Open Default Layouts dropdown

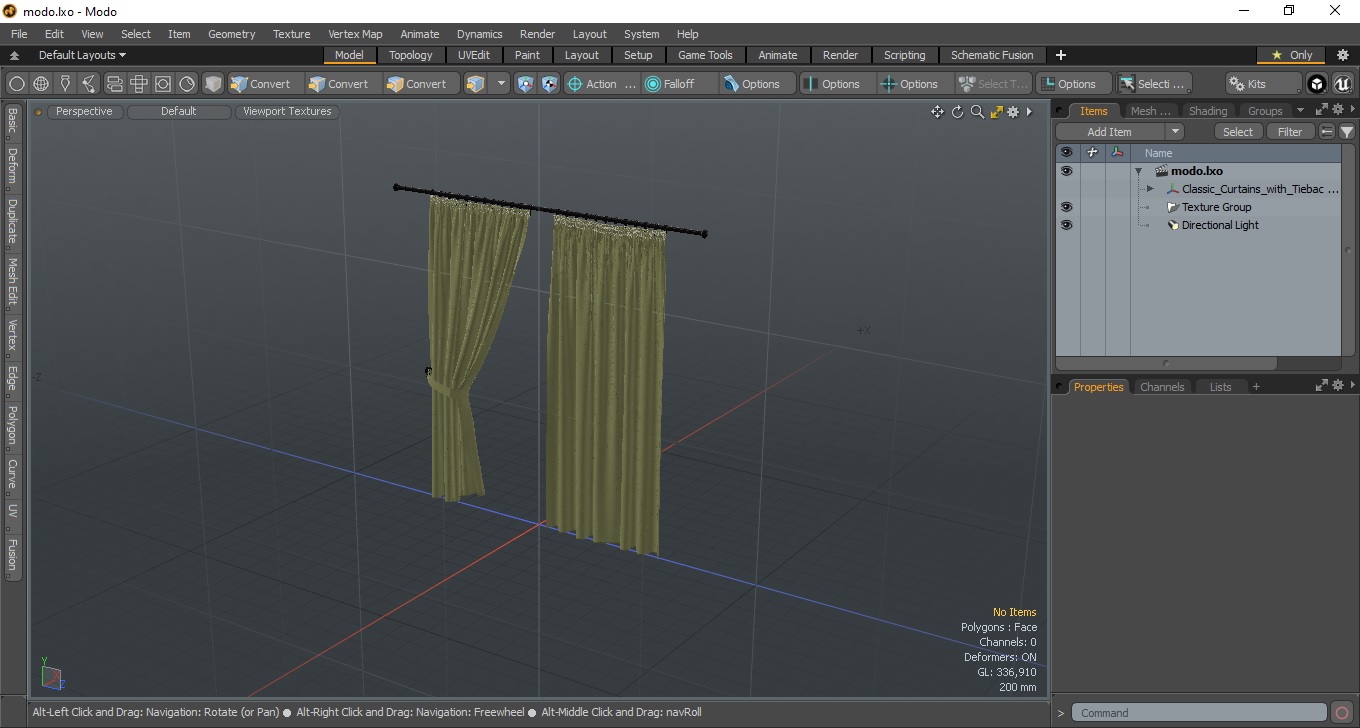[82, 55]
